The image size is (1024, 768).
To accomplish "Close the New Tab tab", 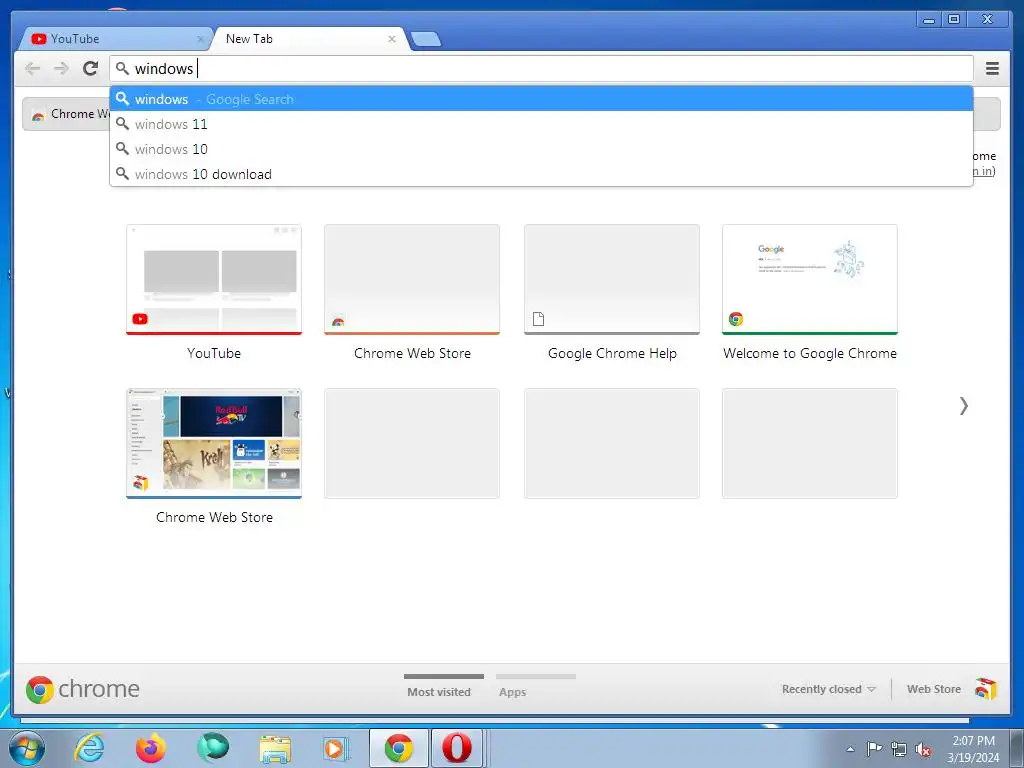I will tap(392, 39).
